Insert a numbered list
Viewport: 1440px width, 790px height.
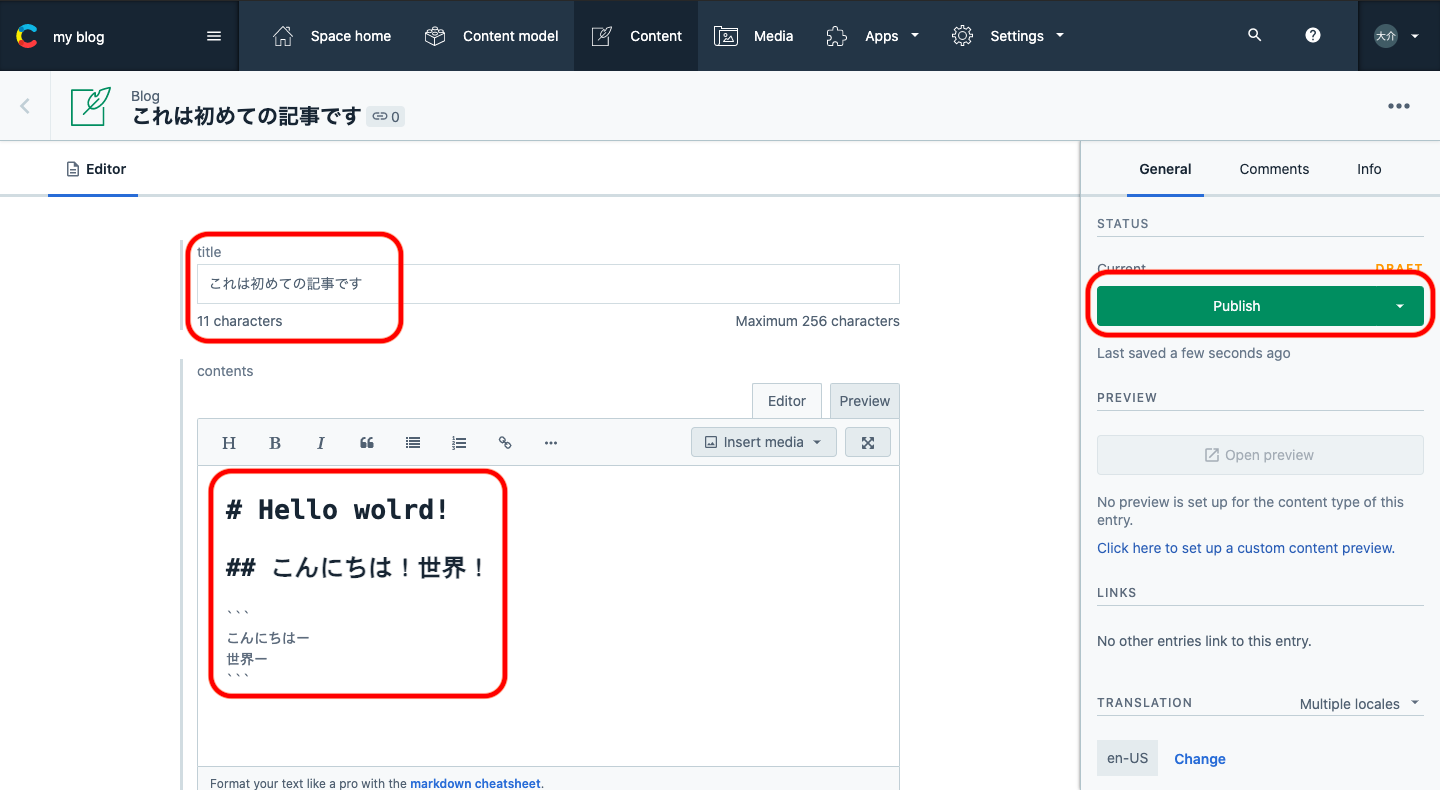click(459, 443)
